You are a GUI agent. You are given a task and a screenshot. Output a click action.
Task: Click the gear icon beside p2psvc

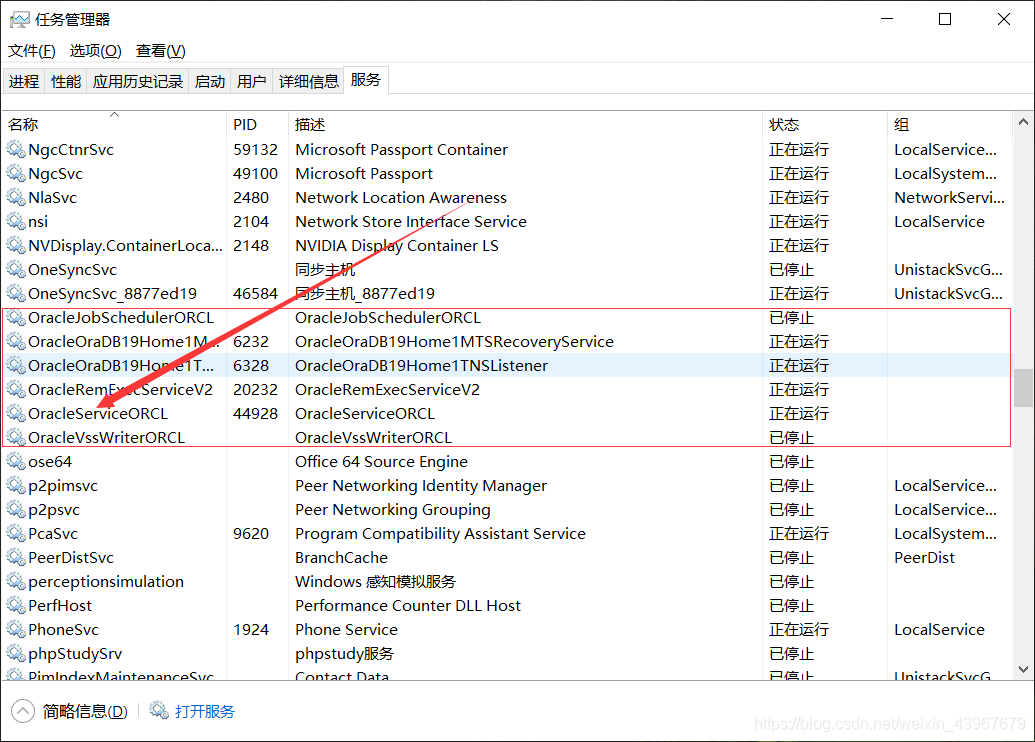pos(16,510)
